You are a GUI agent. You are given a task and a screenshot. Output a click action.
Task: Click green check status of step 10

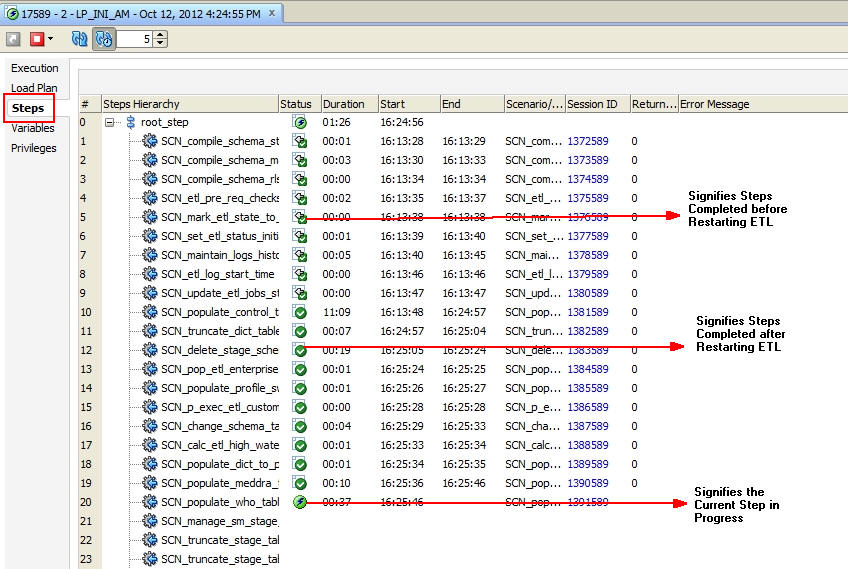300,313
